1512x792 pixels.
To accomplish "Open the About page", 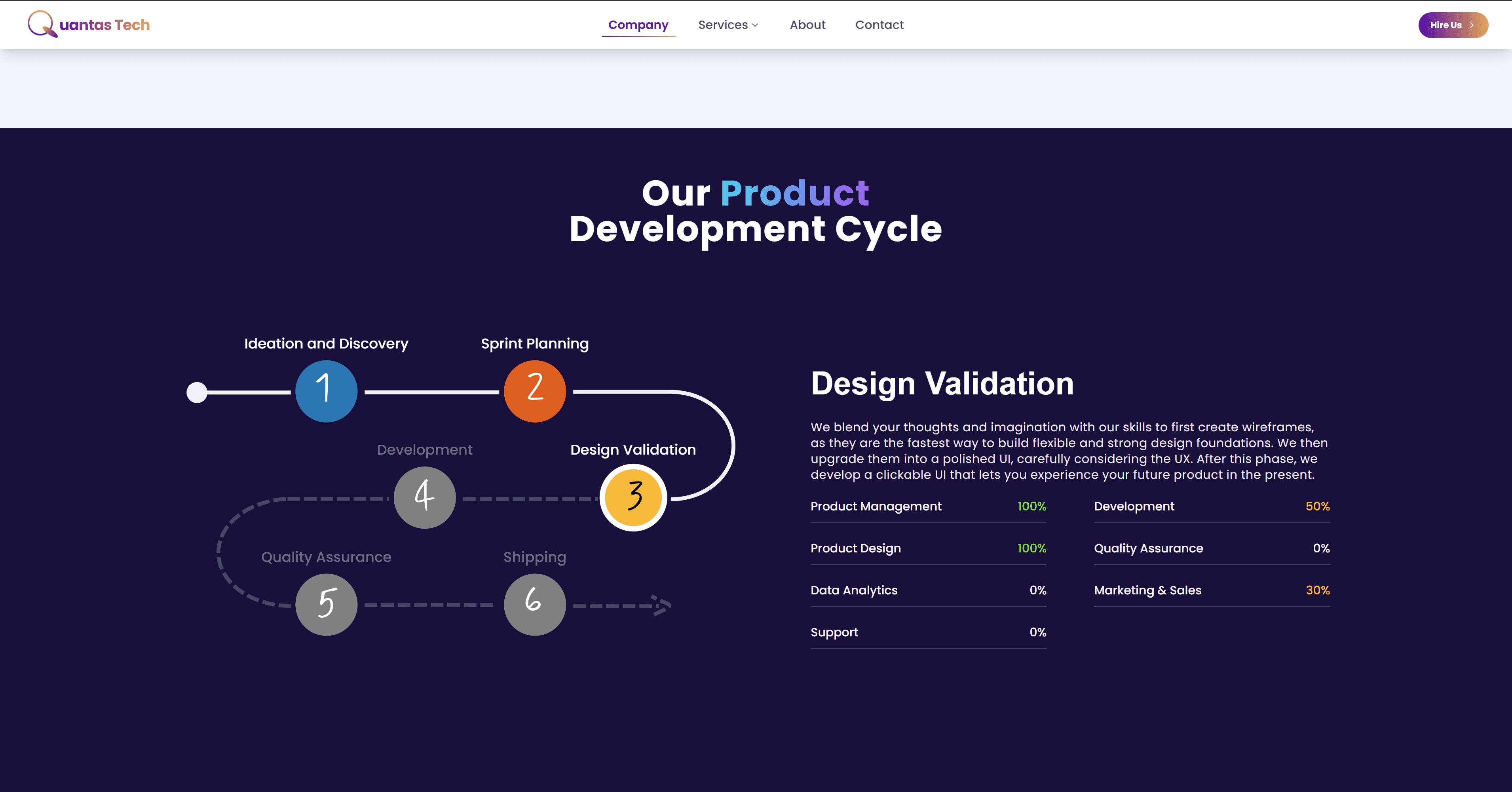I will click(x=807, y=25).
